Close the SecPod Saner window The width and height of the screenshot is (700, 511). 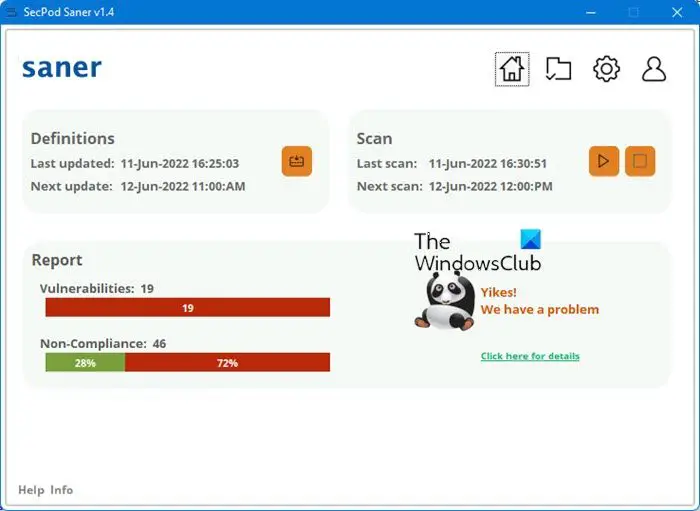677,12
